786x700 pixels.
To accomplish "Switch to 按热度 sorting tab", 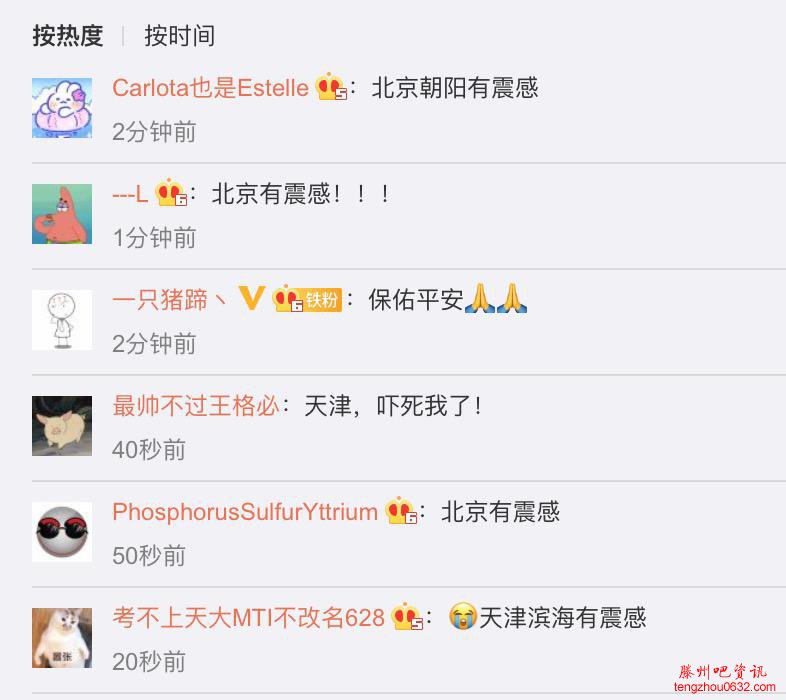I will coord(68,36).
